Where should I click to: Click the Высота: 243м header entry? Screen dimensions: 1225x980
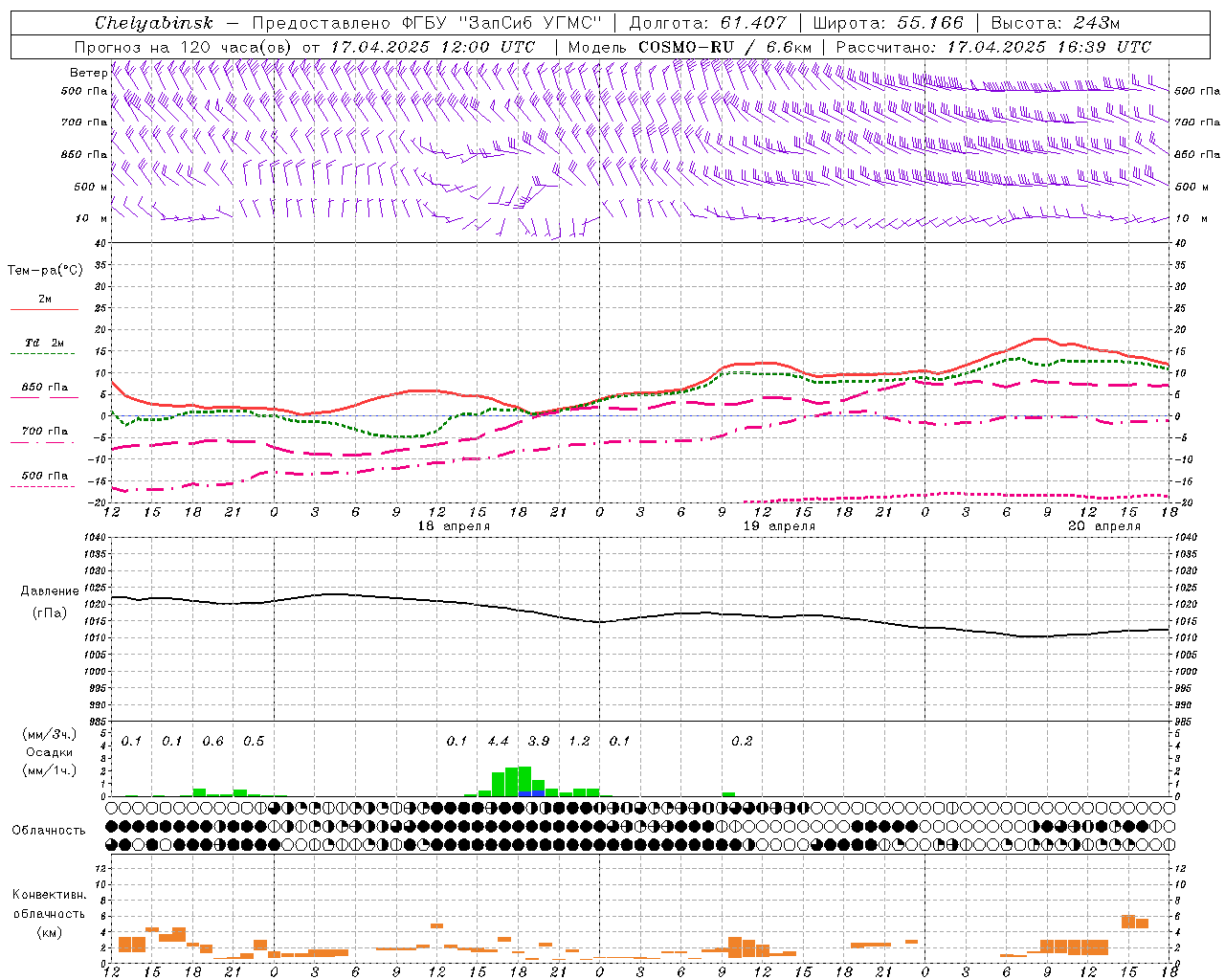coord(1056,23)
